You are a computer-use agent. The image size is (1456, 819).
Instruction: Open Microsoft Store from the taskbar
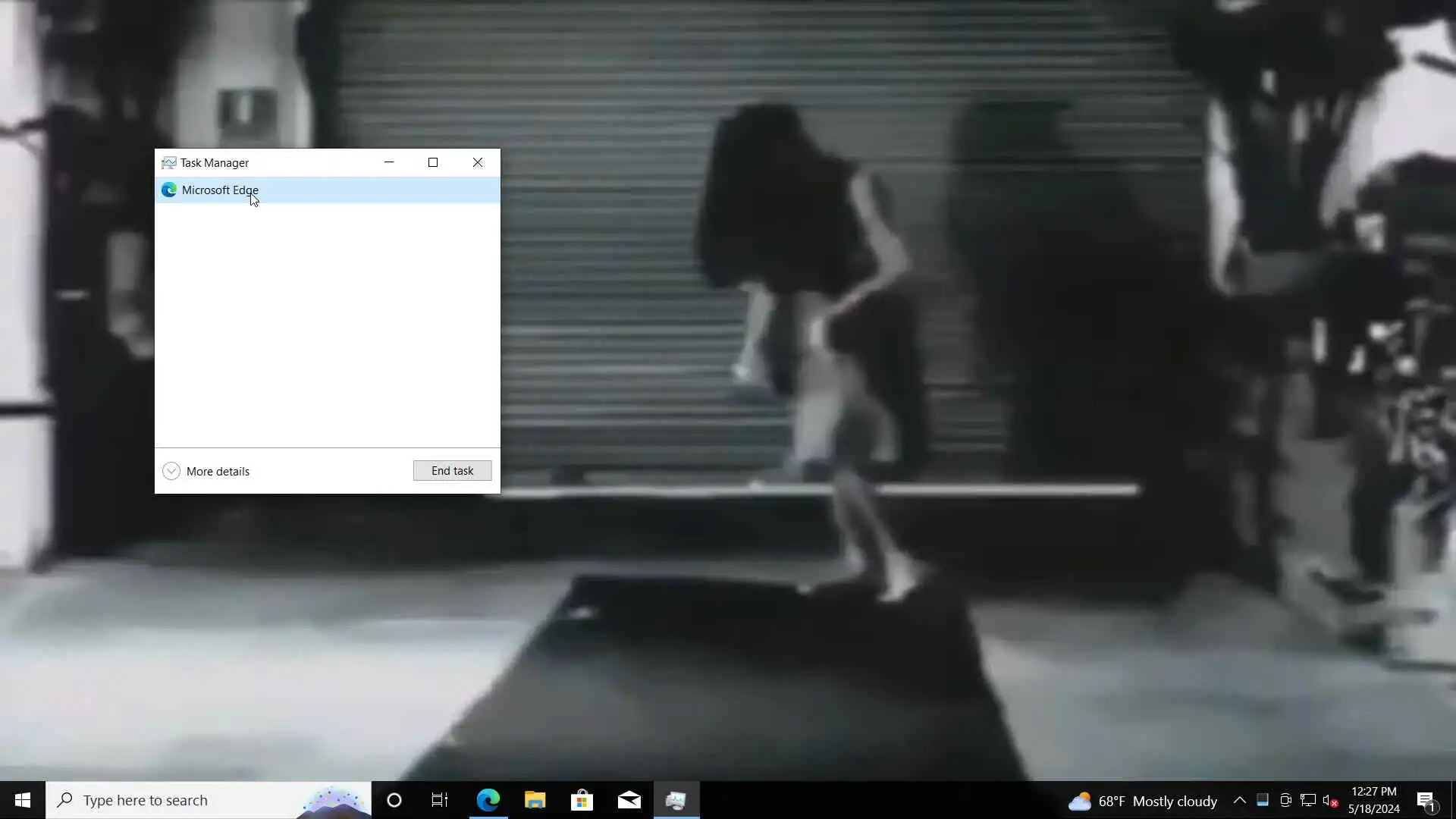582,800
